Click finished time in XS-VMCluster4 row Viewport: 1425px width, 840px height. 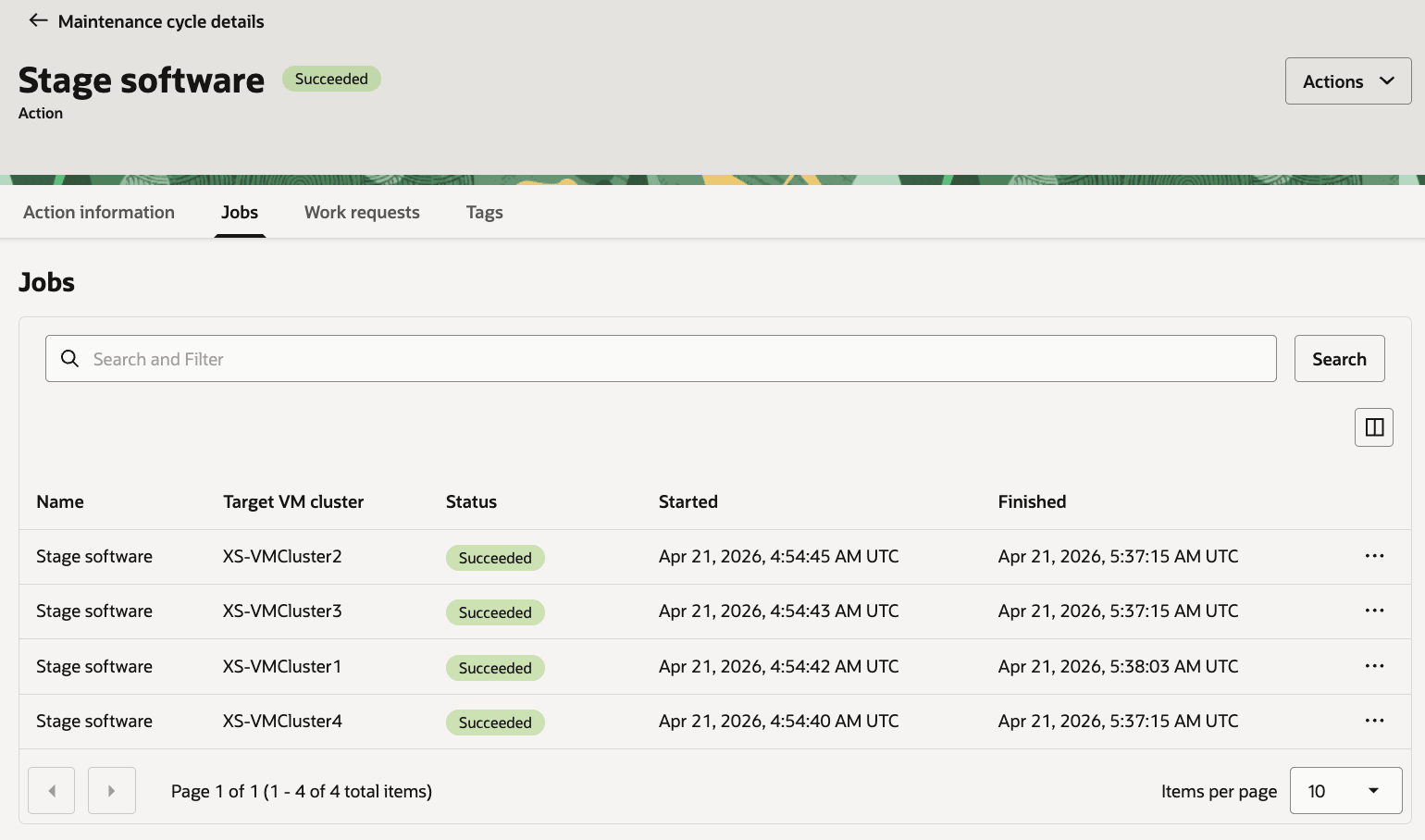[x=1118, y=721]
